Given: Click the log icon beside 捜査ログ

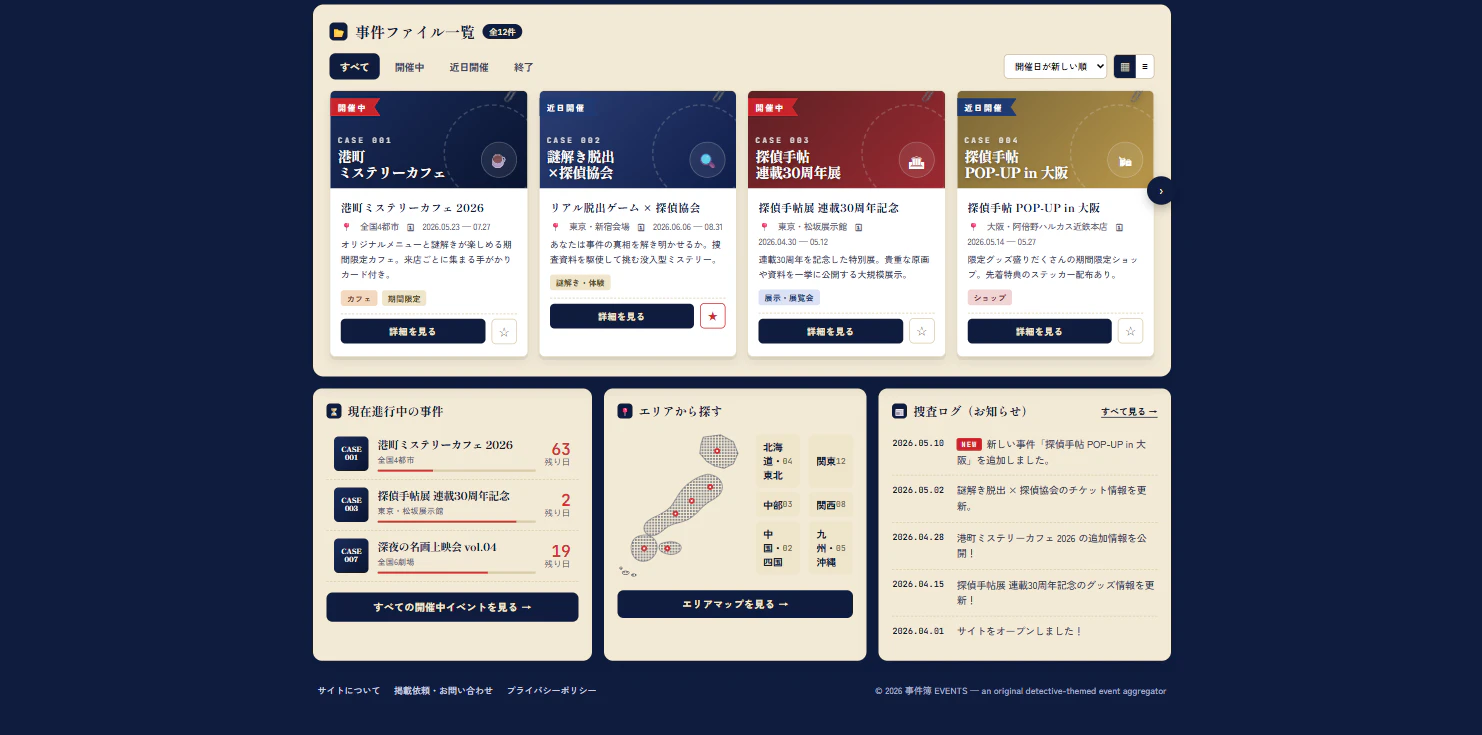Looking at the screenshot, I should (x=899, y=411).
